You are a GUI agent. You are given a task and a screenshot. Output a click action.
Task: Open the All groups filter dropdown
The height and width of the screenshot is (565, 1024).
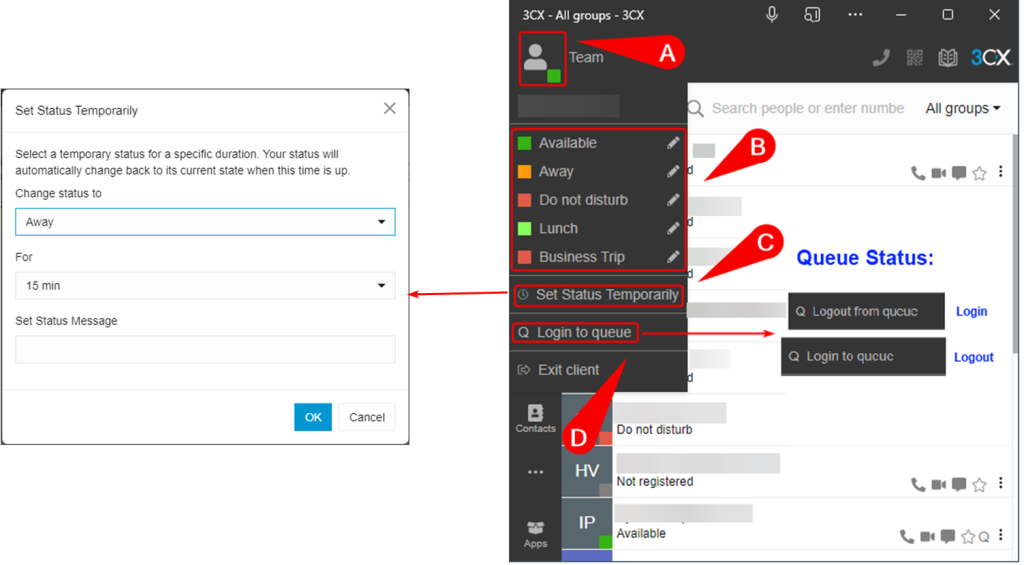(963, 108)
